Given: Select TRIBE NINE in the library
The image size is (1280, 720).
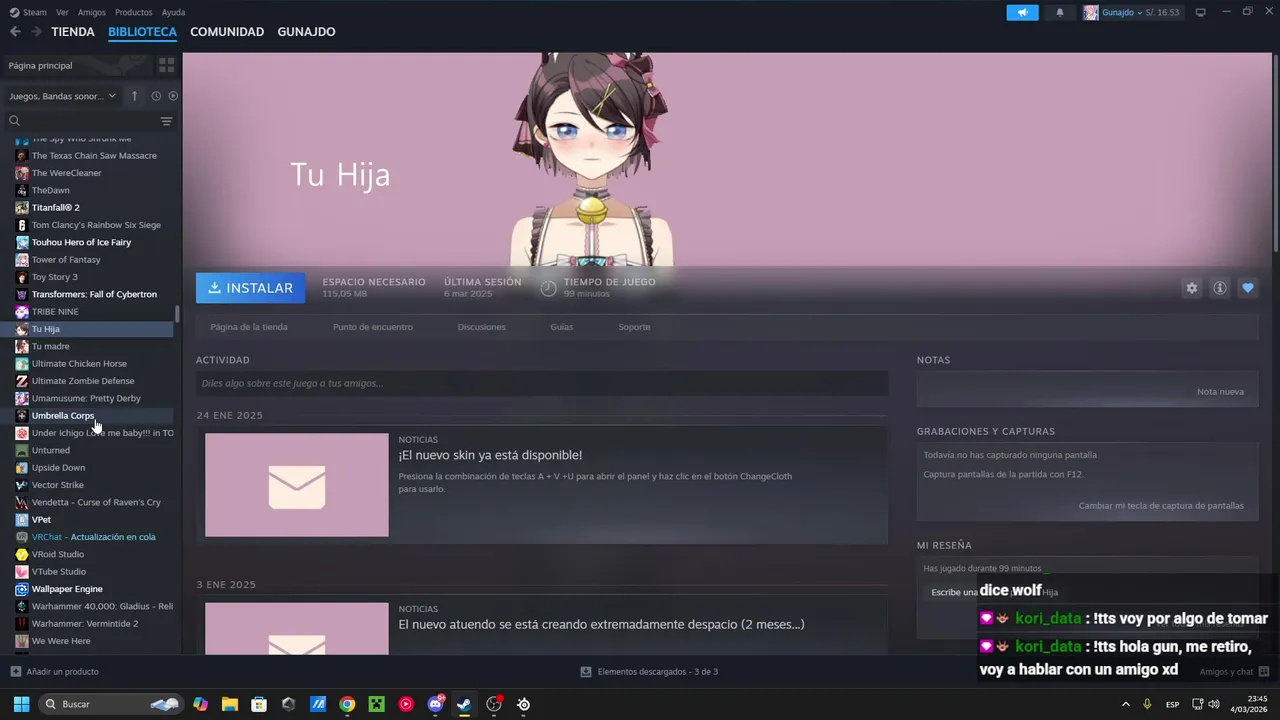Looking at the screenshot, I should [x=55, y=312].
